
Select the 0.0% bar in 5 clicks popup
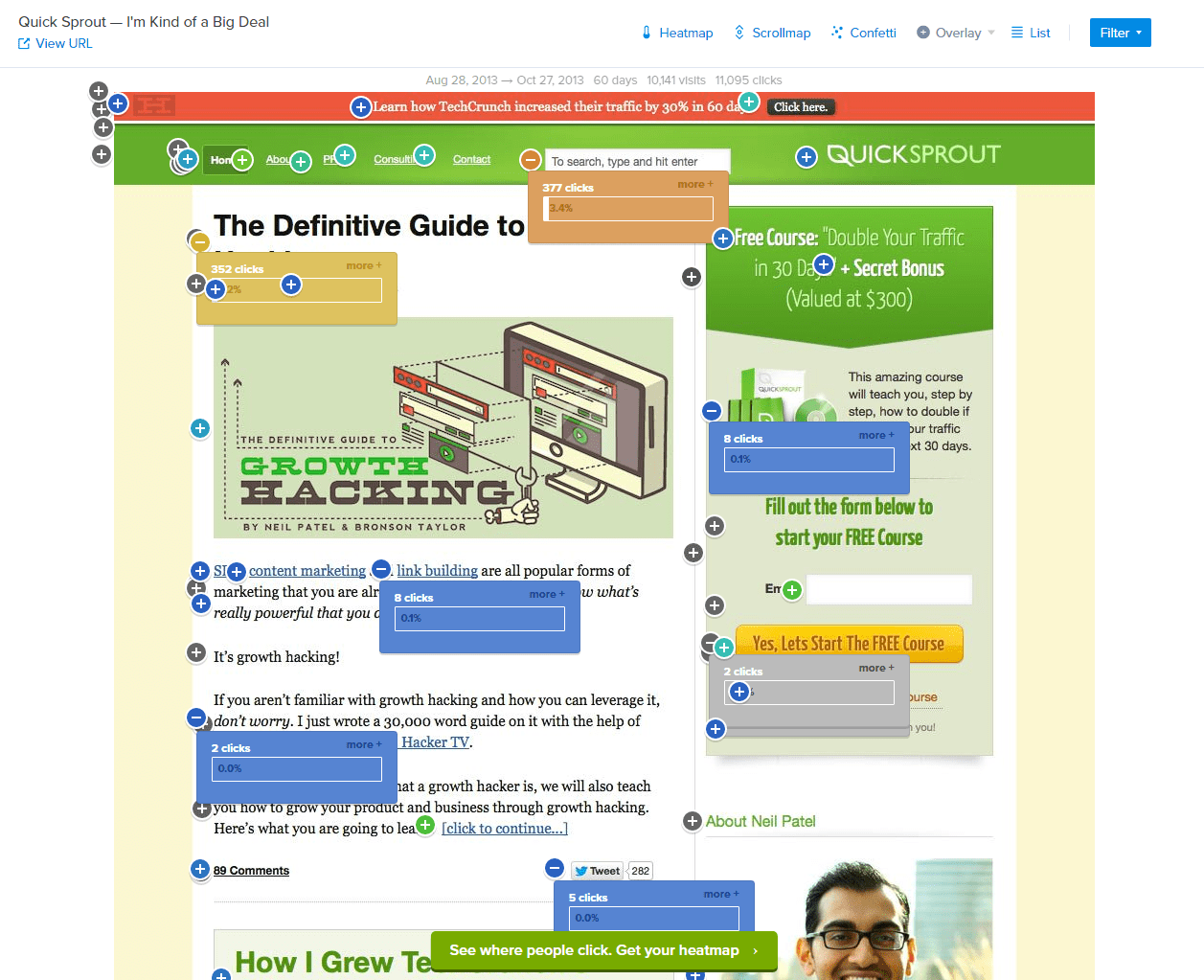click(654, 918)
